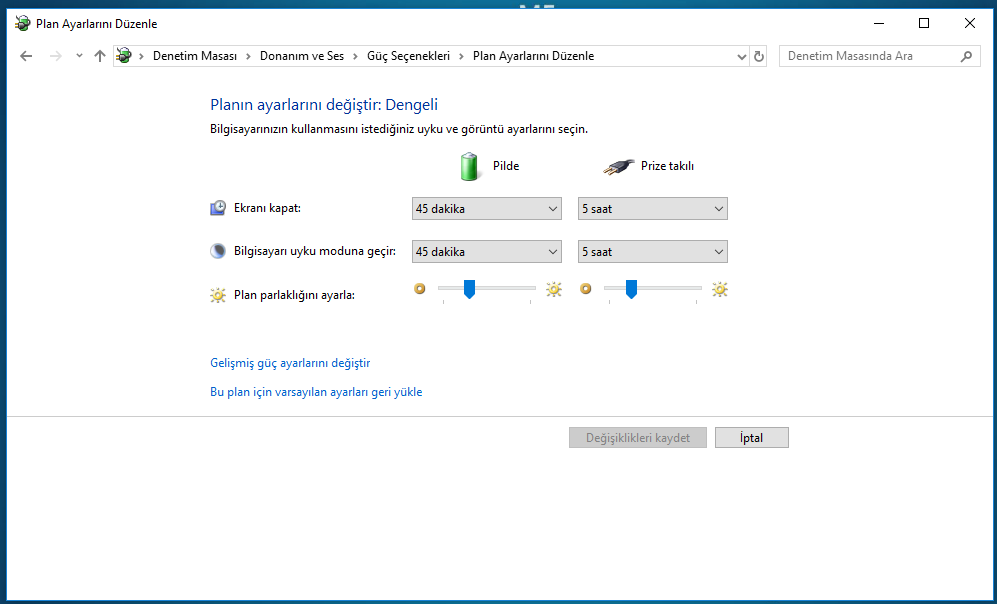The width and height of the screenshot is (997, 604).
Task: Open Ekranı kapat dropdown for plugged in
Action: pyautogui.click(x=652, y=209)
